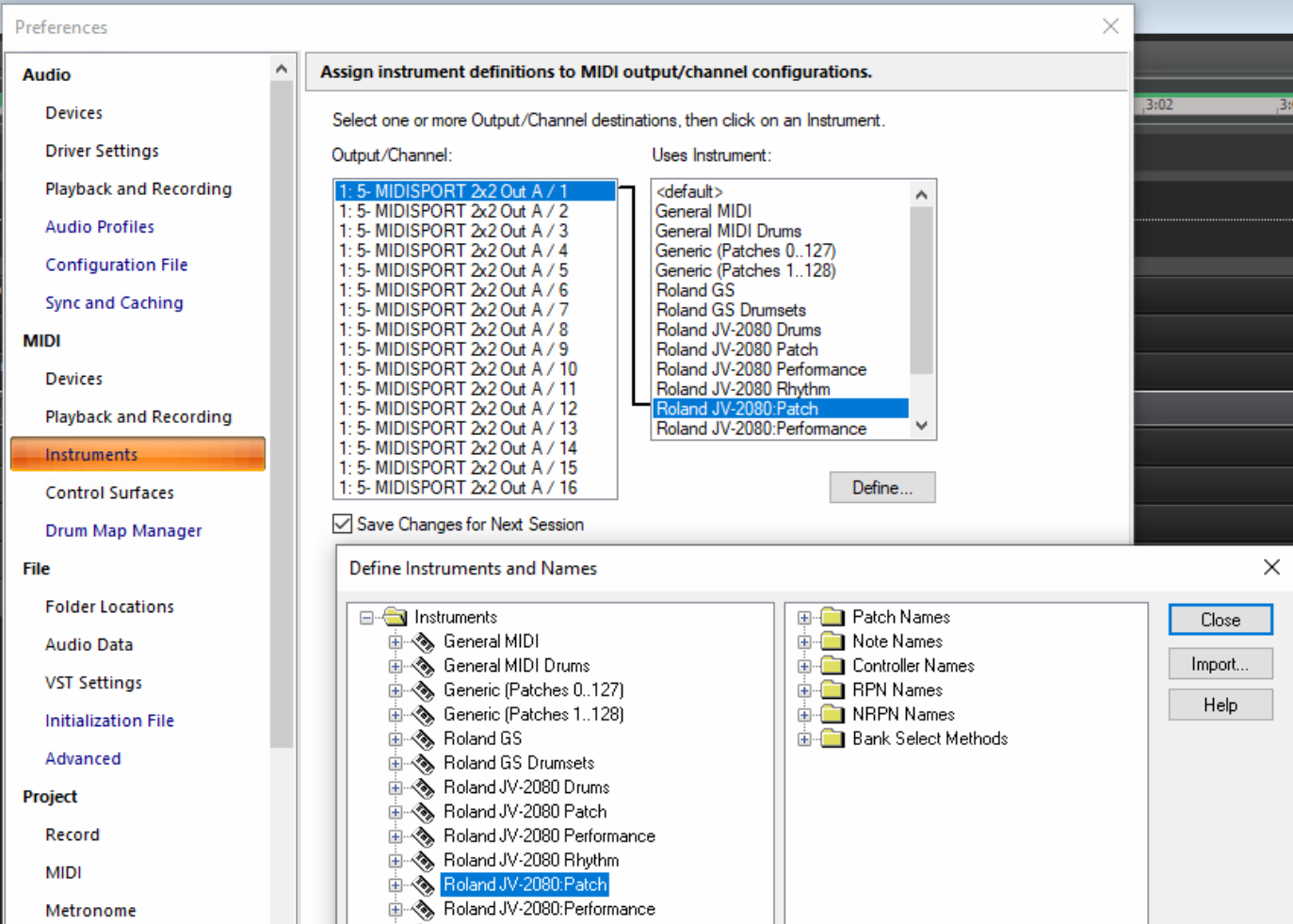Expand the Controller Names folder node
This screenshot has height=924, width=1293.
[x=804, y=667]
